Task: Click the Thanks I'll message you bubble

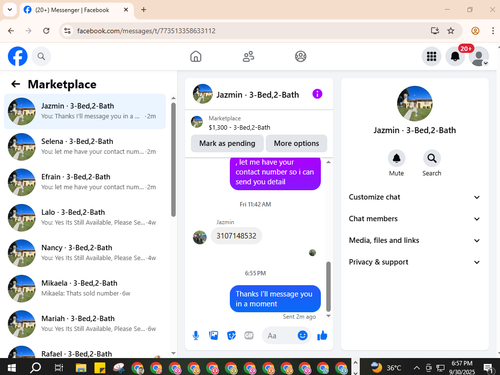Action: click(275, 299)
